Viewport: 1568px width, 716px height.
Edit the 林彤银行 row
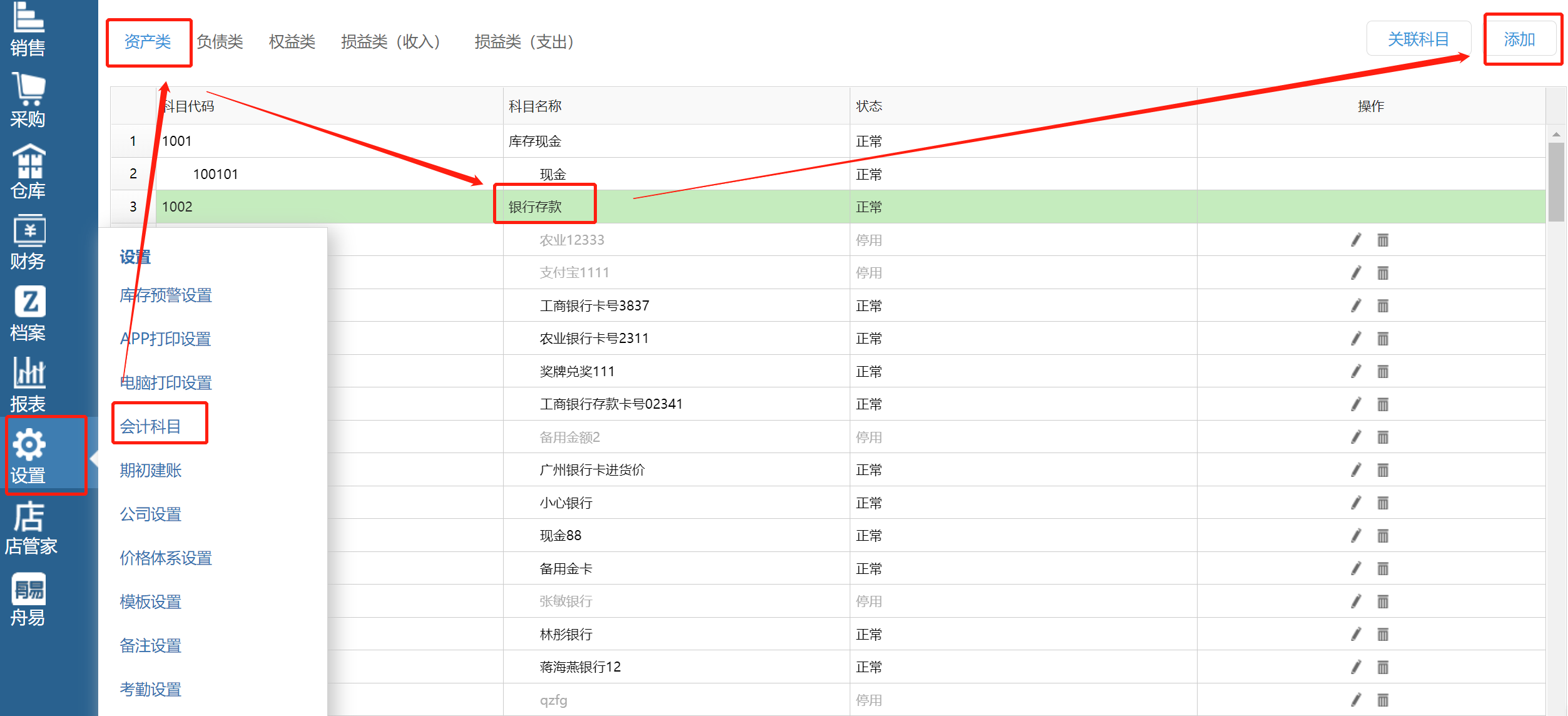pos(1356,634)
